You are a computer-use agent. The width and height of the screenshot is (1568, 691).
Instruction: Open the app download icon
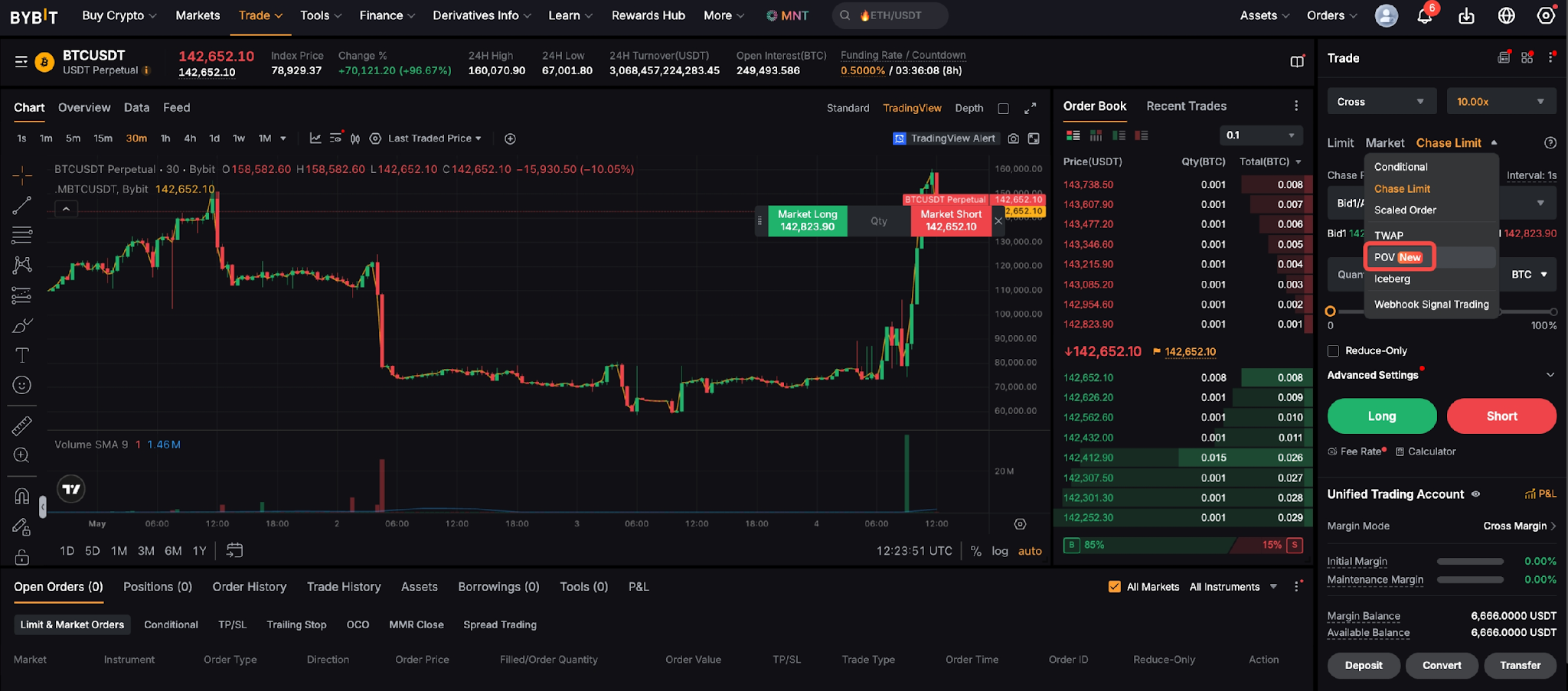(1466, 15)
